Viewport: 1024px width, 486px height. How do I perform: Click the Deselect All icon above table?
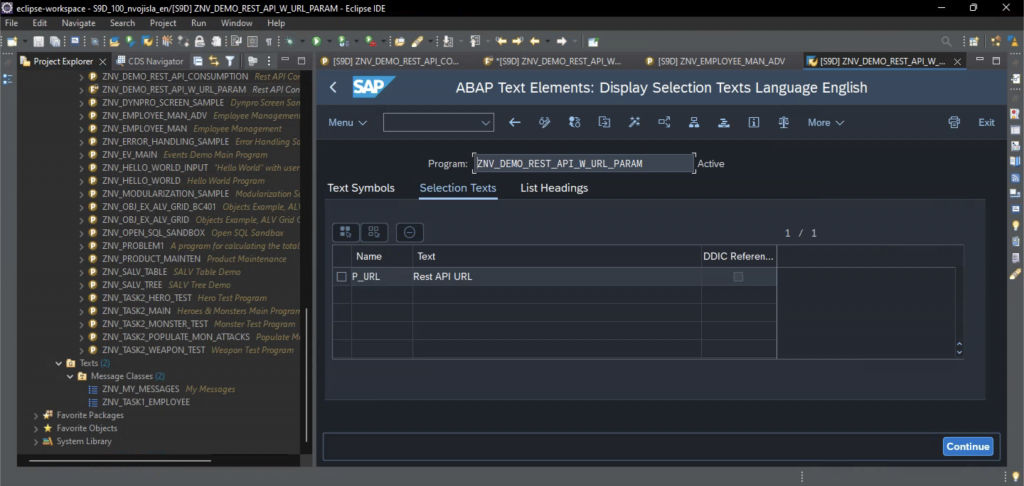click(374, 232)
